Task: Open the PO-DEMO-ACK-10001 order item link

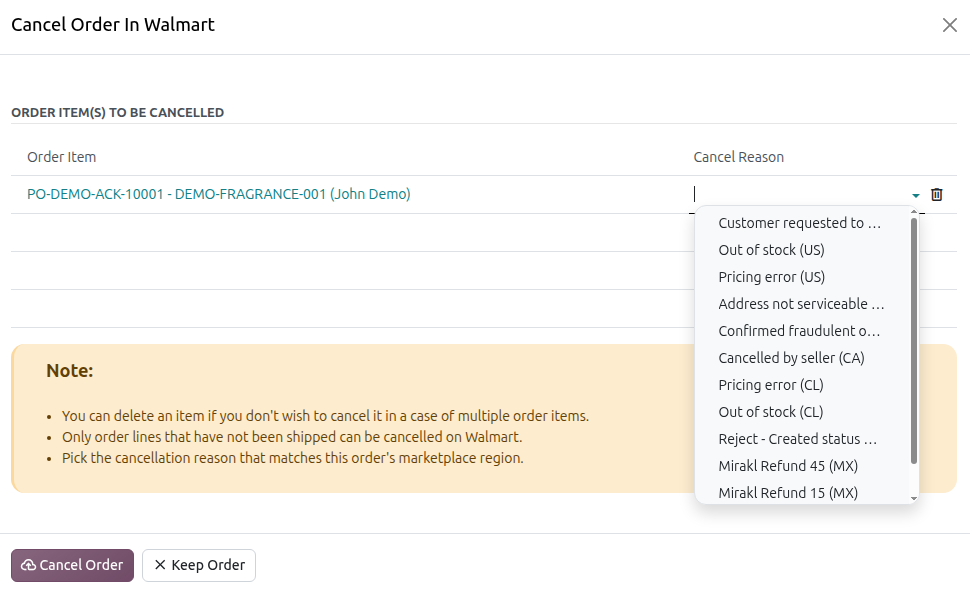Action: coord(218,194)
